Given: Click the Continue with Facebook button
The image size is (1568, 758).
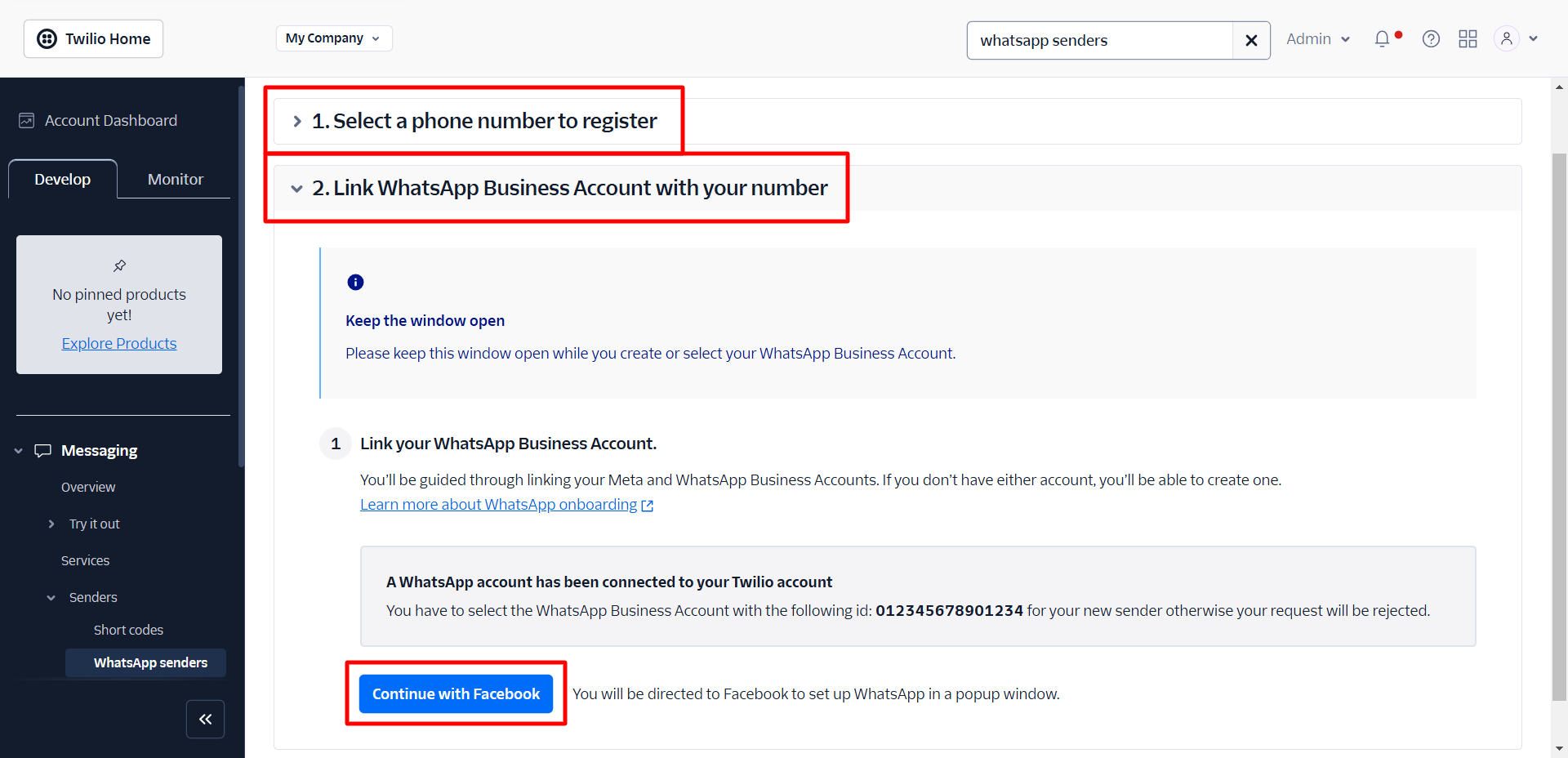Looking at the screenshot, I should point(456,693).
